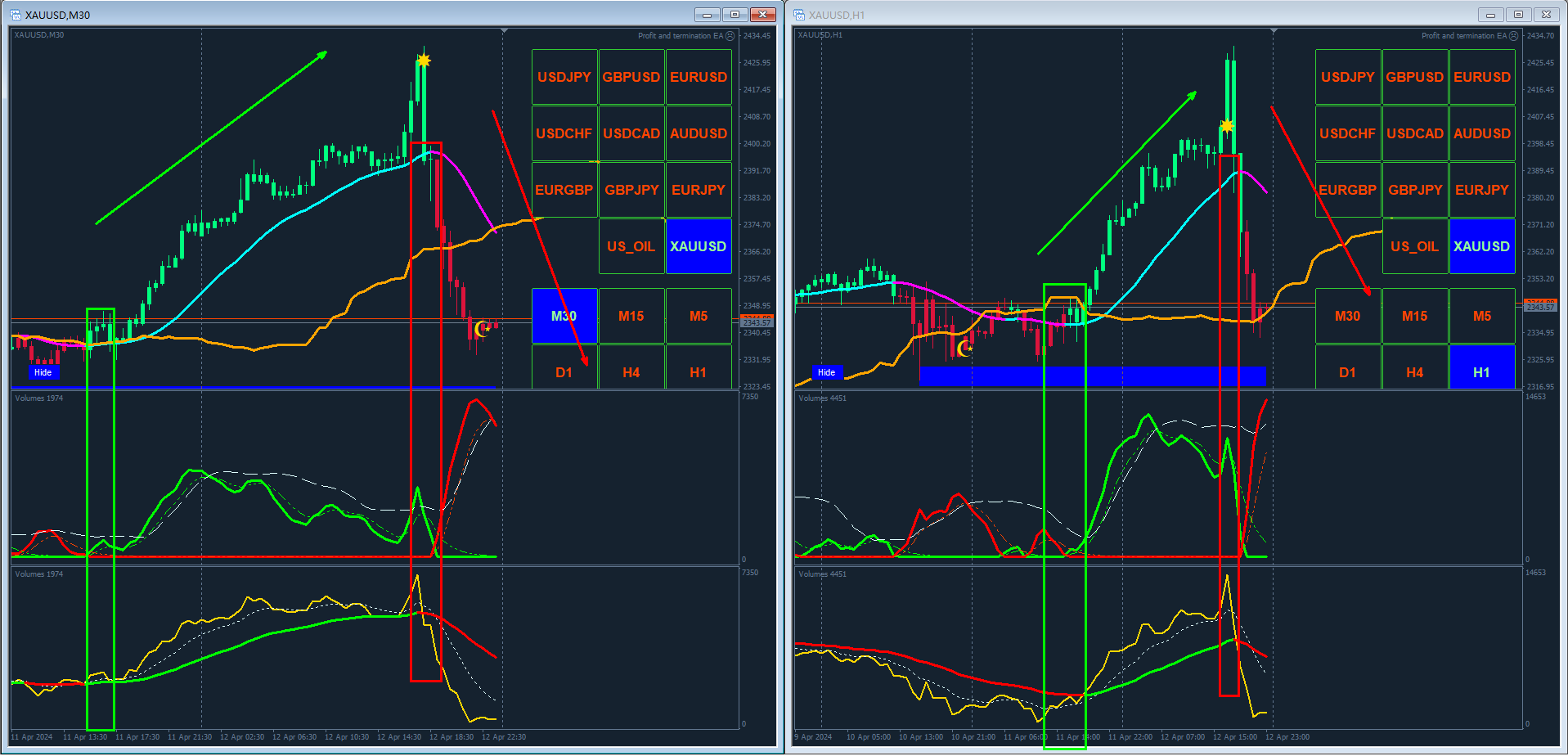1568x756 pixels.
Task: Click the chart shift triangle in H1 window
Action: (x=1274, y=31)
